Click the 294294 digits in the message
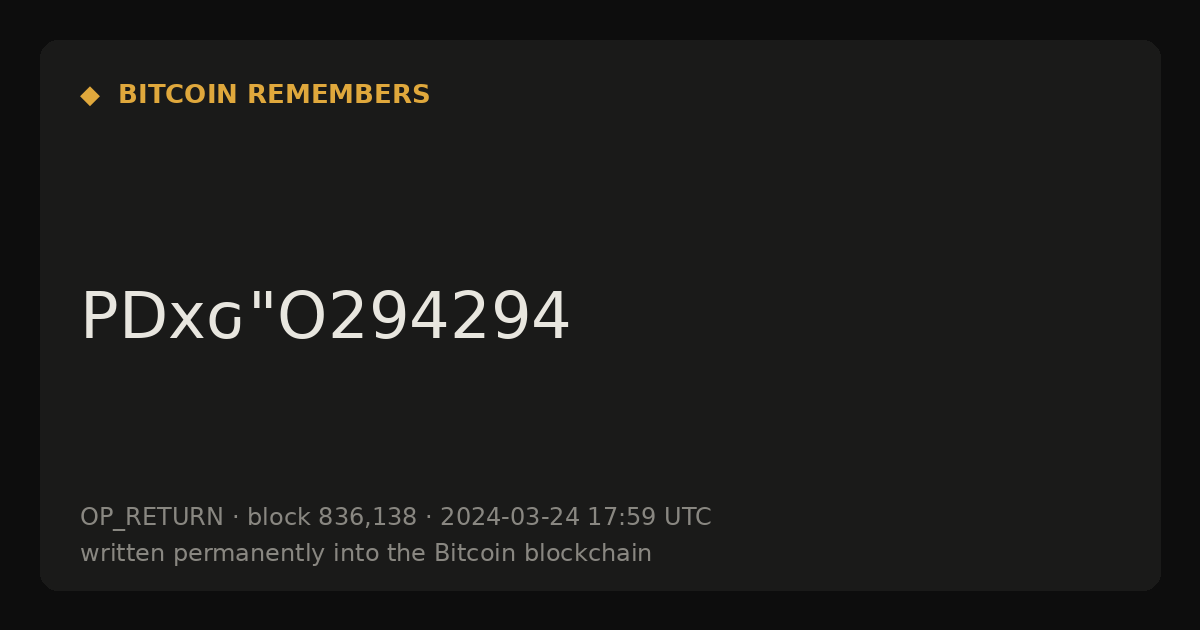The image size is (1200, 630). (x=455, y=317)
